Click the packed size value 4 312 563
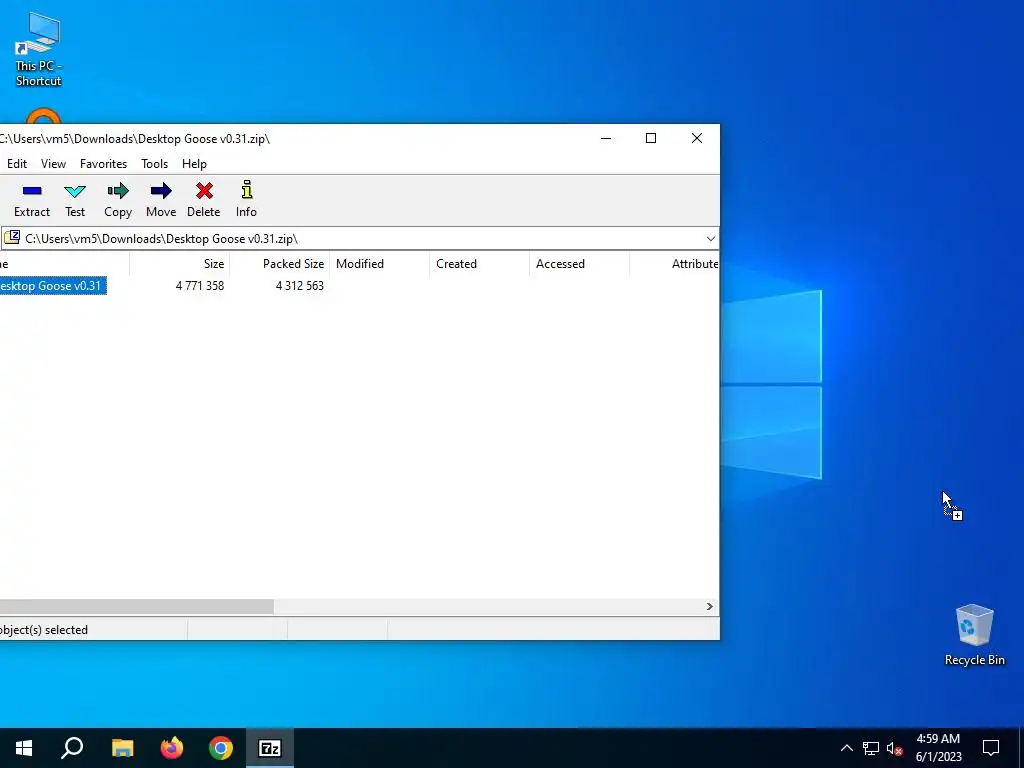Image resolution: width=1024 pixels, height=768 pixels. (x=300, y=286)
